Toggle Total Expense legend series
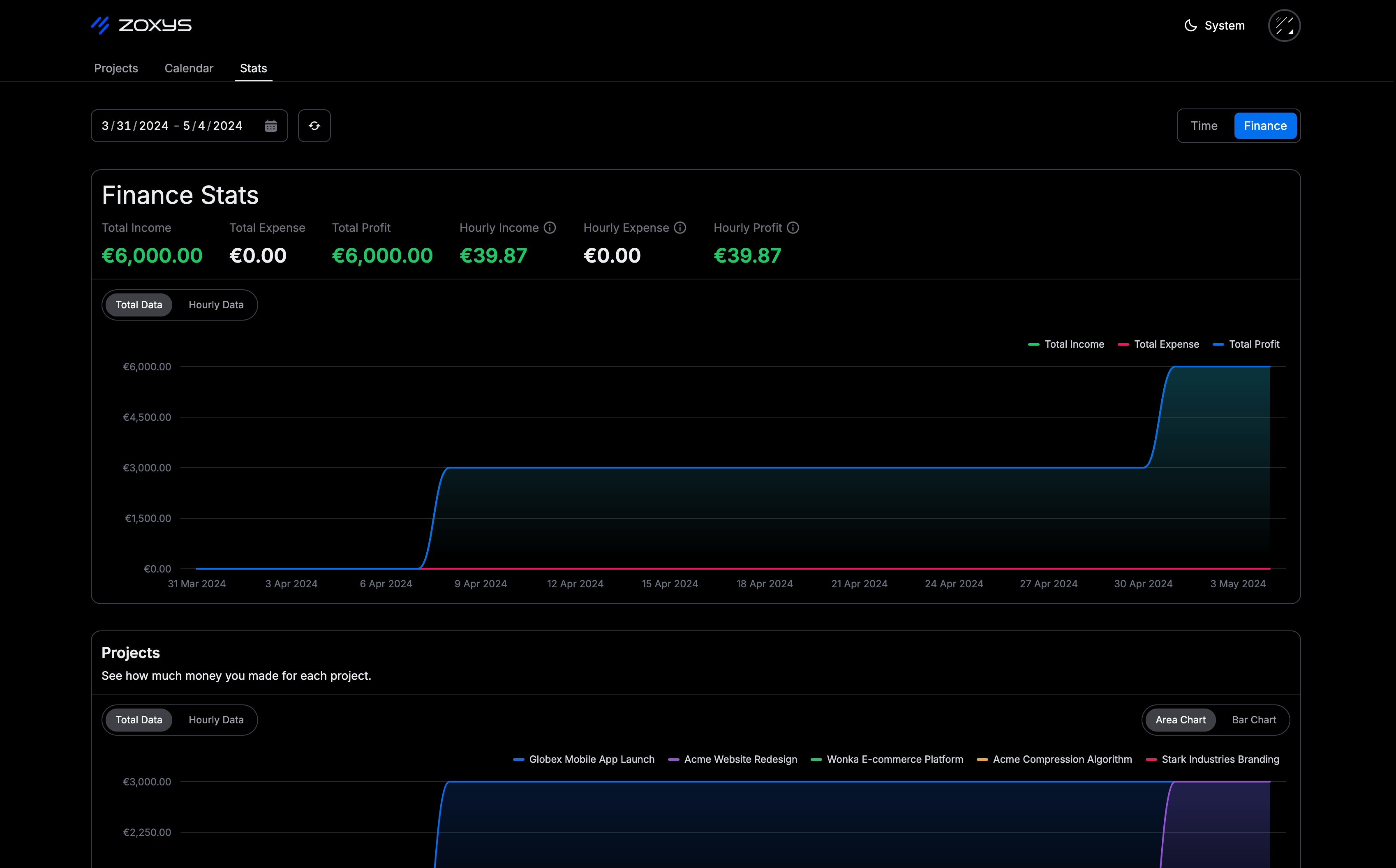This screenshot has height=868, width=1396. tap(1158, 344)
